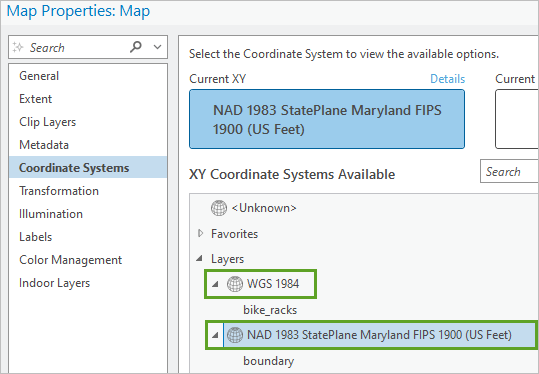Viewport: 539px width, 374px height.
Task: Expand the Favorites group
Action: tap(200, 234)
